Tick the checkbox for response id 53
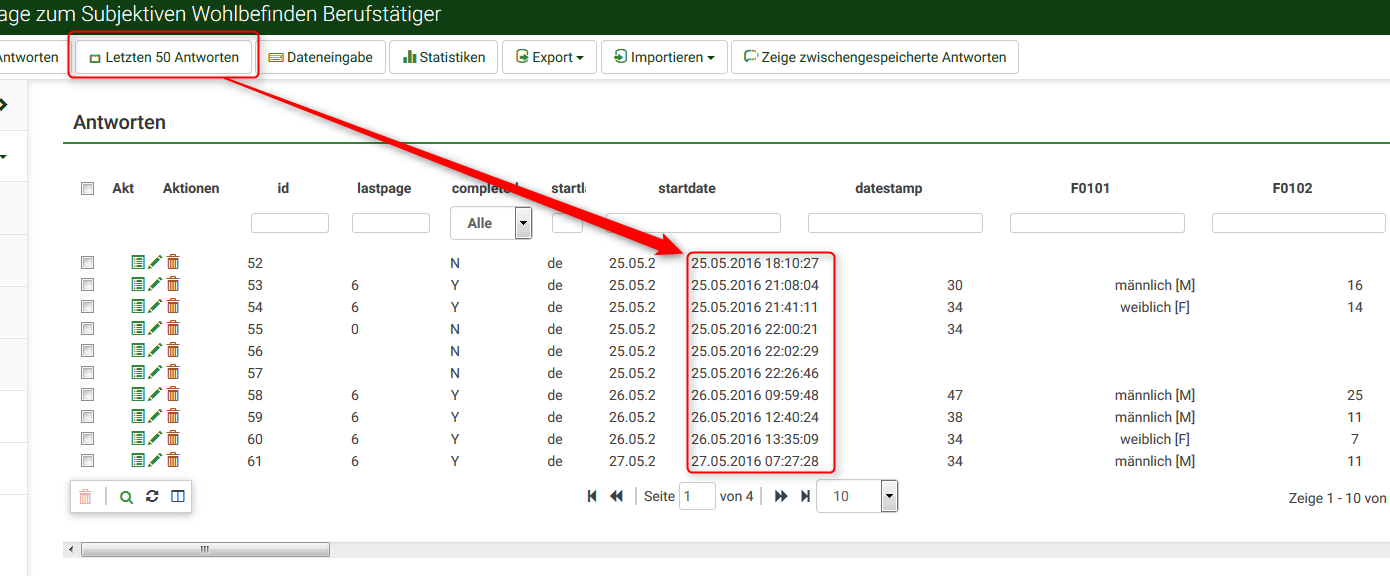The width and height of the screenshot is (1390, 576). (x=87, y=285)
